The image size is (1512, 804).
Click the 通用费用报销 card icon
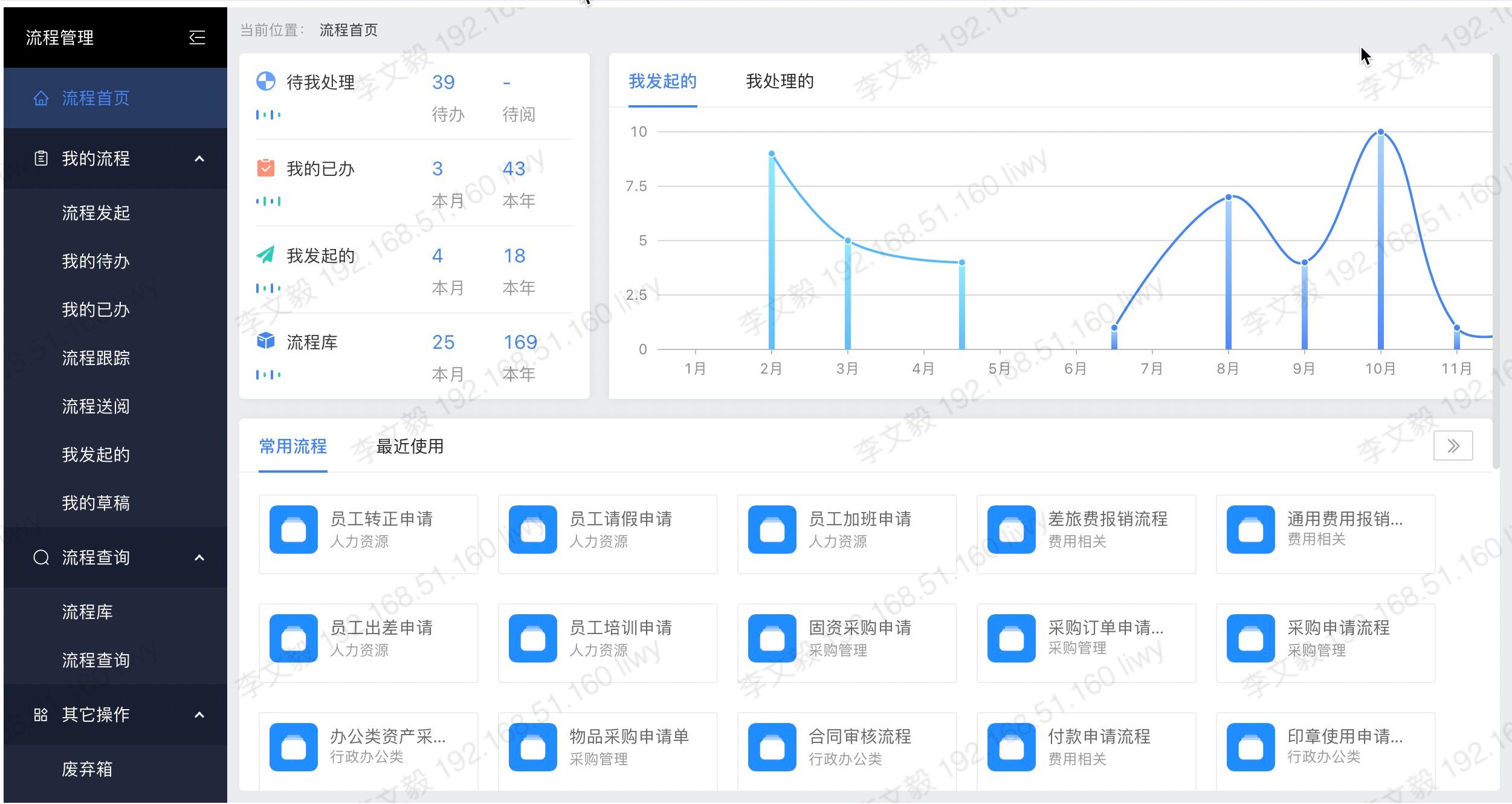[1251, 530]
